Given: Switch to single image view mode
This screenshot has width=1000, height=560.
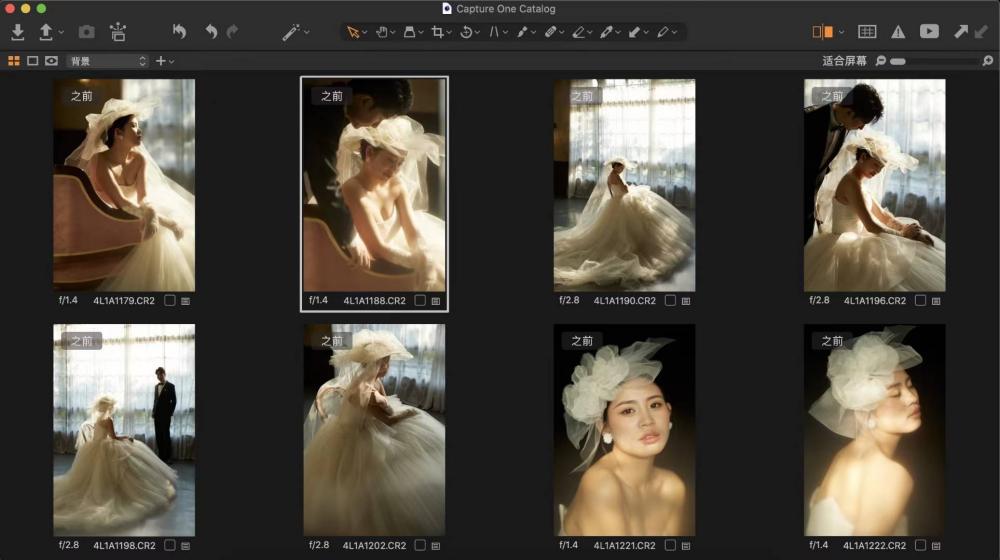Looking at the screenshot, I should (x=32, y=61).
